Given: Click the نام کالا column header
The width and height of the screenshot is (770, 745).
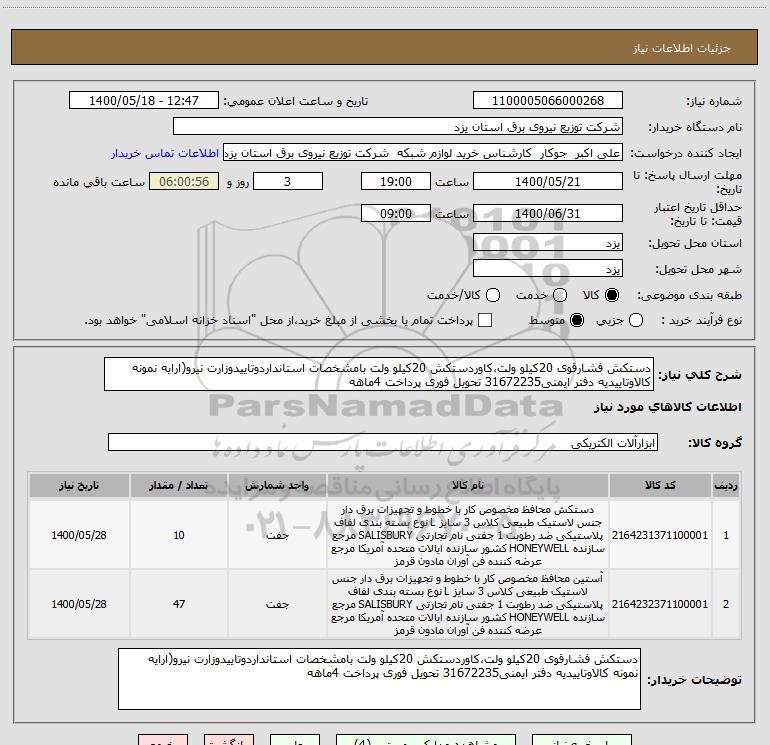Looking at the screenshot, I should [x=468, y=486].
